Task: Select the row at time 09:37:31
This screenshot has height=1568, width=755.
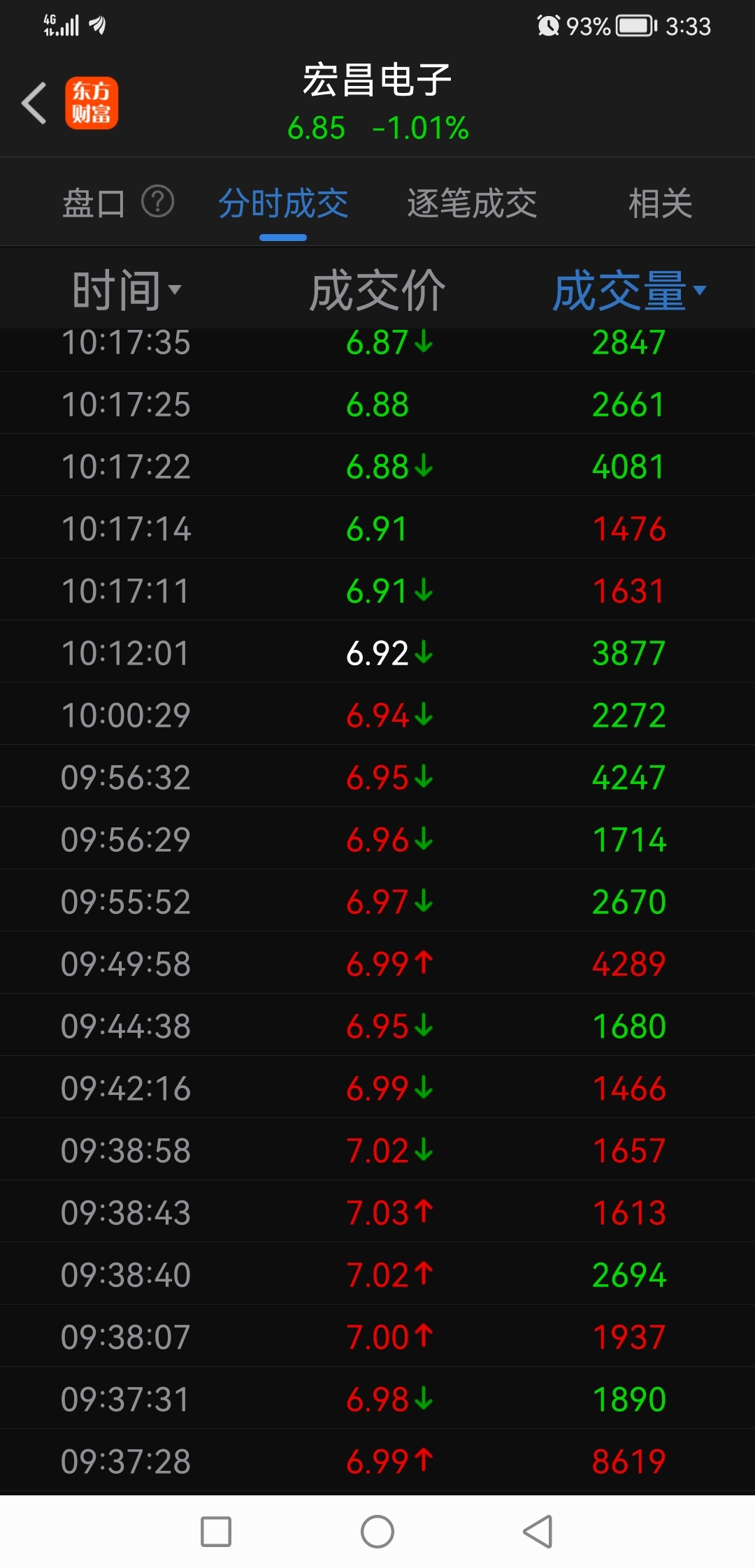Action: (377, 1399)
